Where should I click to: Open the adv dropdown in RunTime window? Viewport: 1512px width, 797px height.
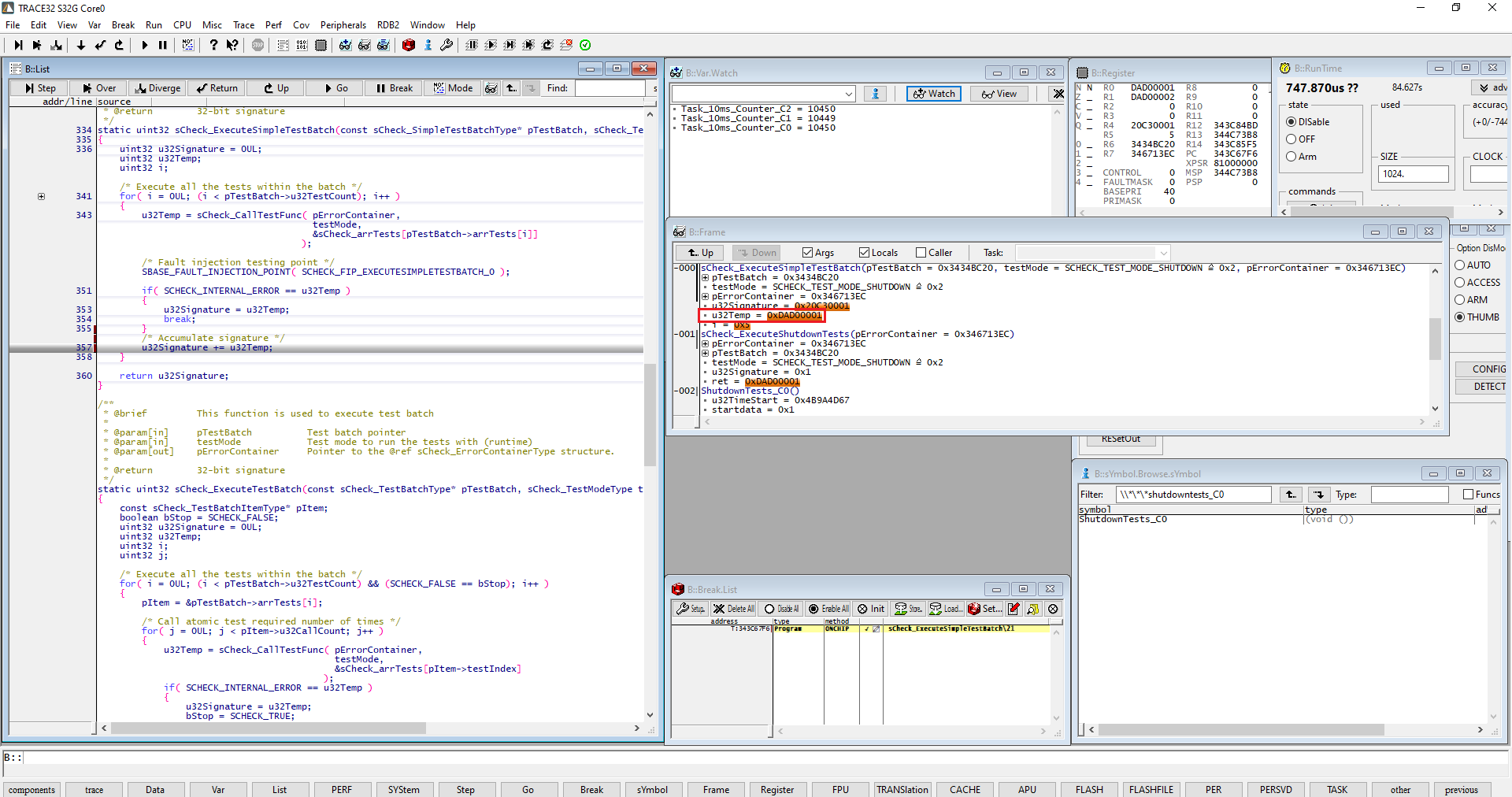click(x=1492, y=88)
